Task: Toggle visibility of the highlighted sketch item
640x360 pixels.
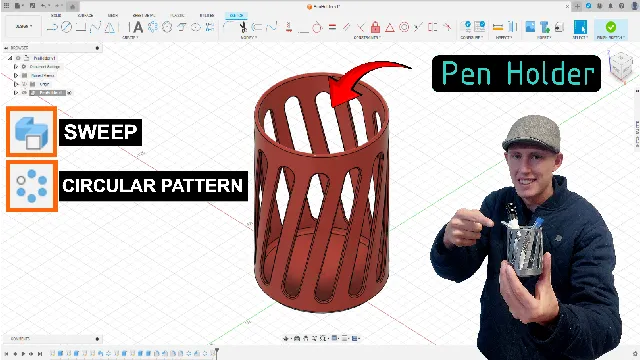Action: coord(24,93)
